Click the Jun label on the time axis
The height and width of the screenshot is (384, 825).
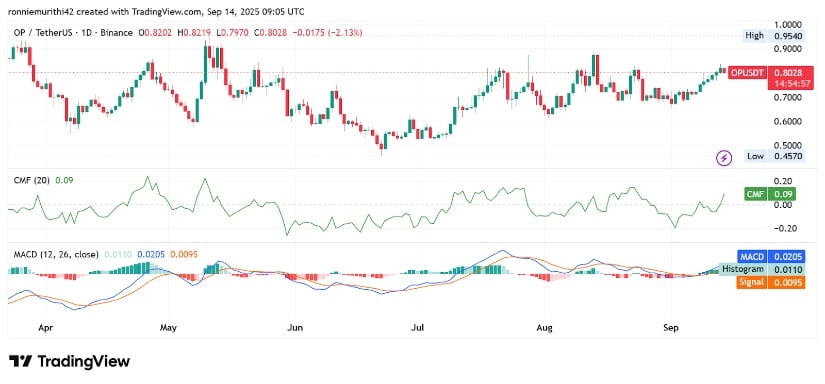tap(295, 328)
